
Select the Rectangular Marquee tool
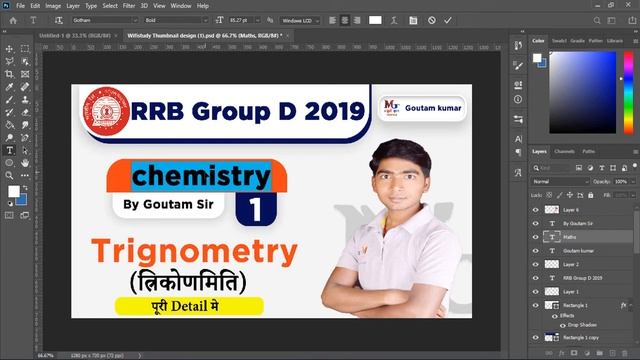[25, 49]
